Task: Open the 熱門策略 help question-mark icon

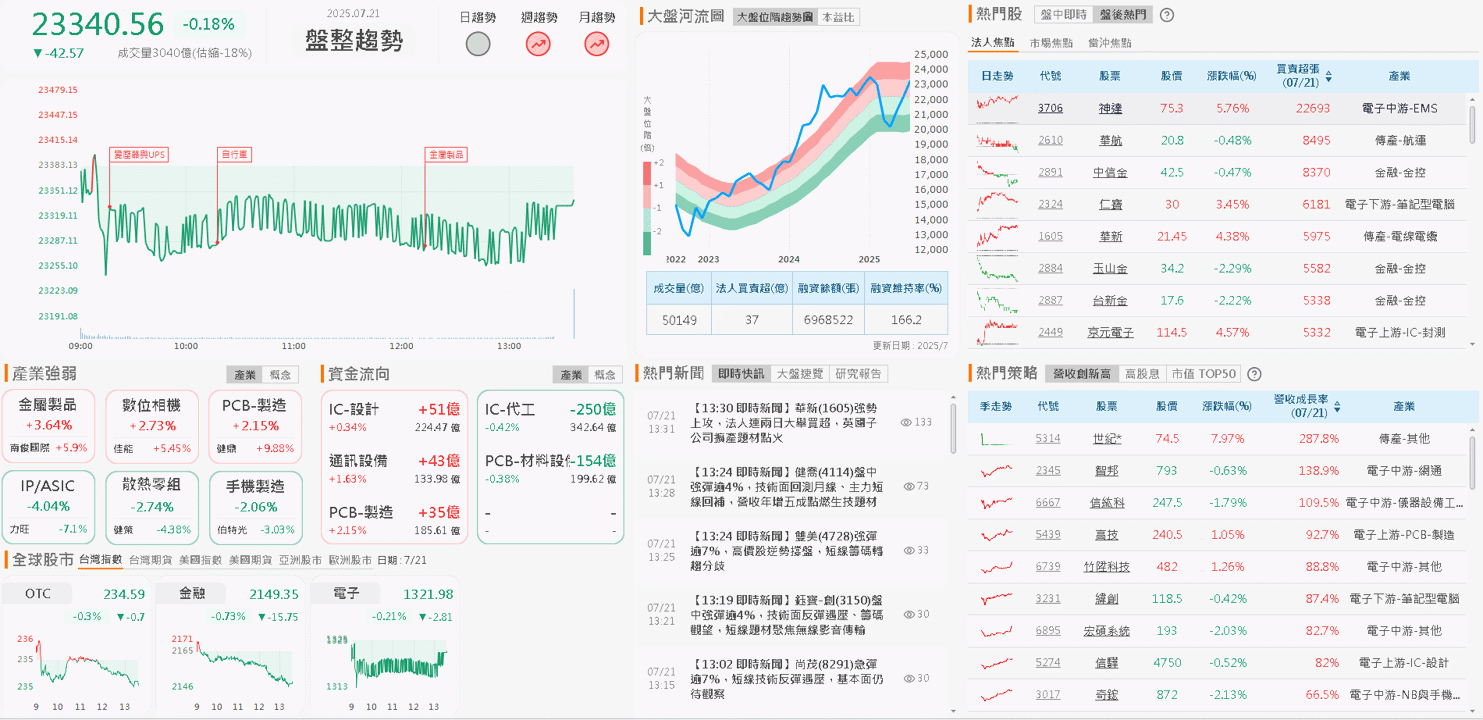Action: [x=1254, y=374]
